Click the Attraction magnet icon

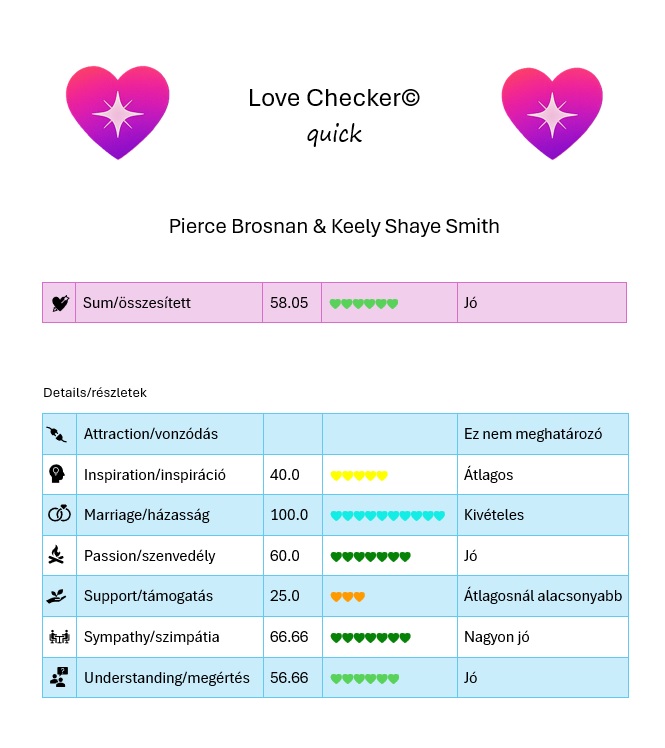coord(59,434)
